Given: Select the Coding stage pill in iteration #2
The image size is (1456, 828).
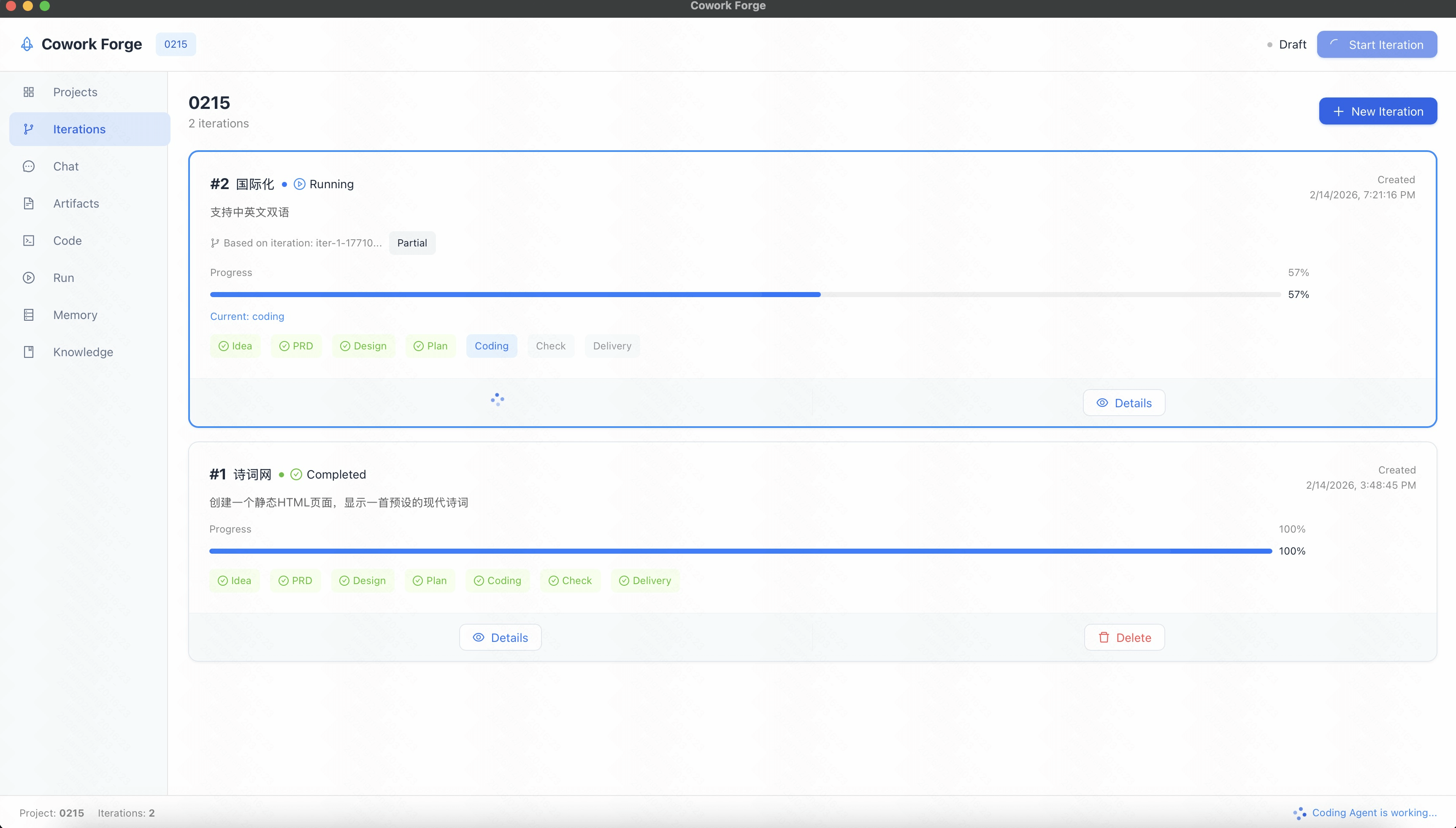Looking at the screenshot, I should coord(491,346).
